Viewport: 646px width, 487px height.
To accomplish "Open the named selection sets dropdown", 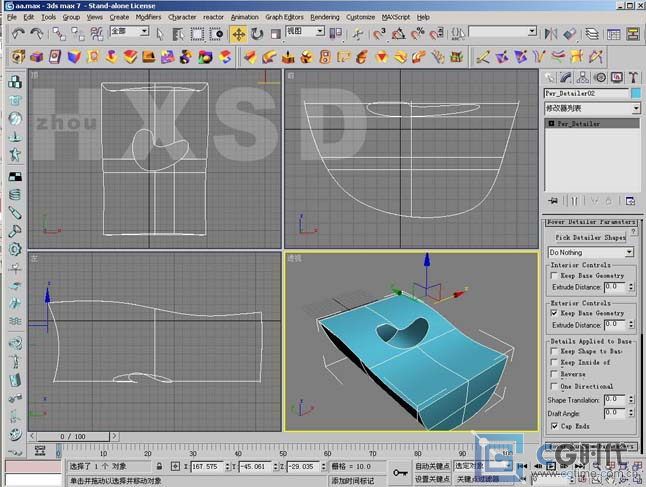I will pos(503,31).
